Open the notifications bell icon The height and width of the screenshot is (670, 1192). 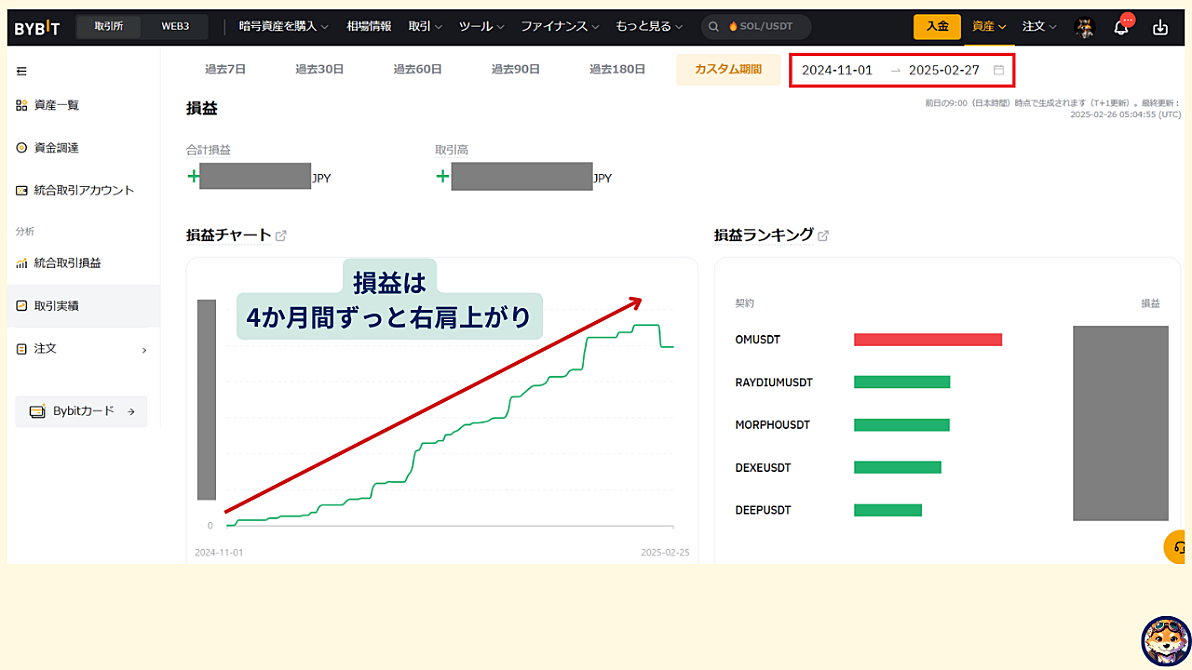point(1121,28)
